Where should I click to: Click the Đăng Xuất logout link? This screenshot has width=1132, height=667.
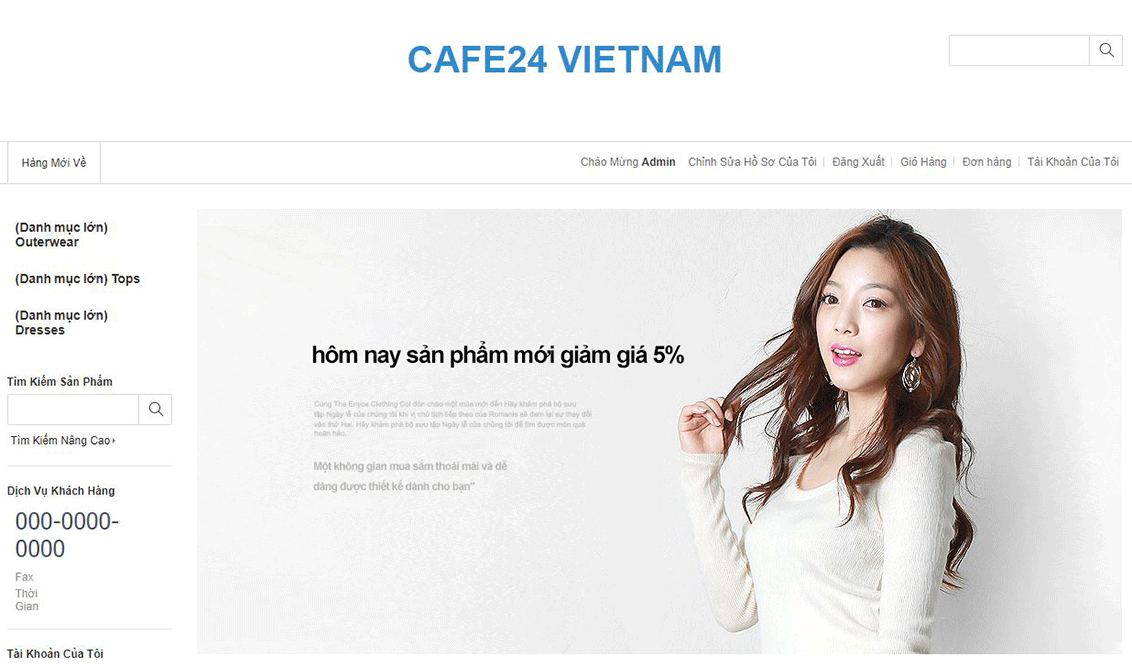[858, 162]
